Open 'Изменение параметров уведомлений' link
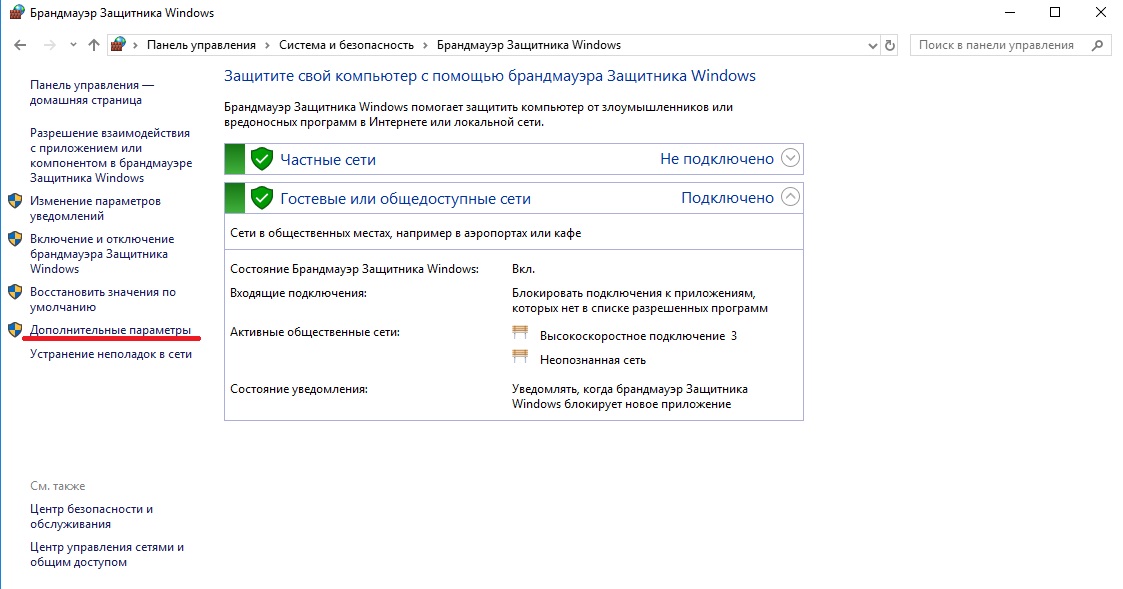The height and width of the screenshot is (589, 1123). (x=95, y=209)
